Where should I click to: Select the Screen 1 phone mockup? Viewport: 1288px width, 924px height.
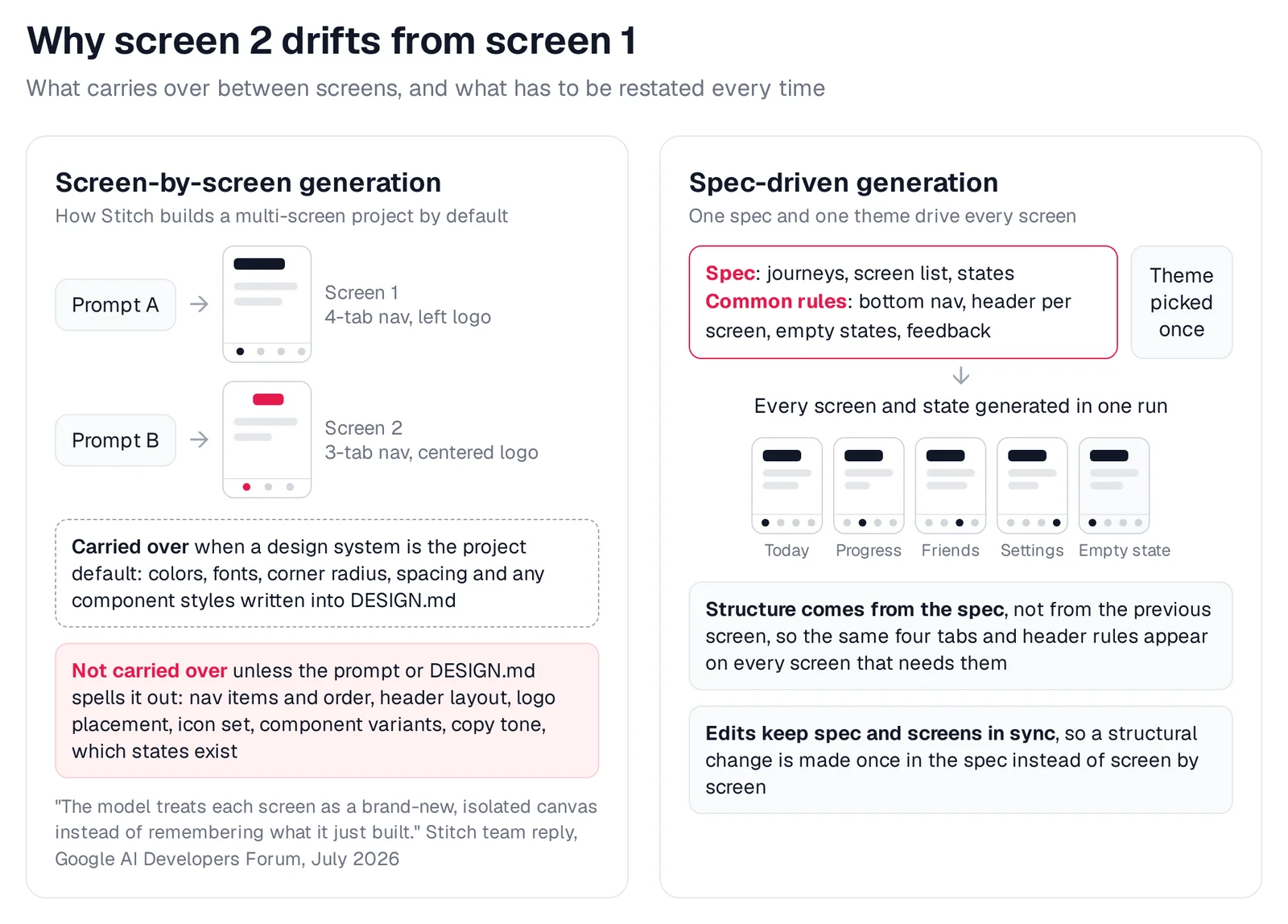pos(267,304)
